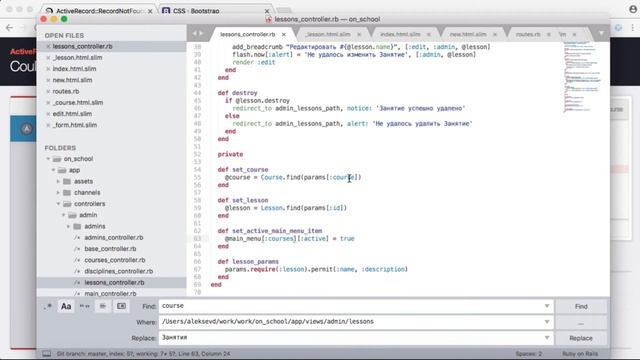Click the minimap code overview
The width and height of the screenshot is (640, 360).
583,77
